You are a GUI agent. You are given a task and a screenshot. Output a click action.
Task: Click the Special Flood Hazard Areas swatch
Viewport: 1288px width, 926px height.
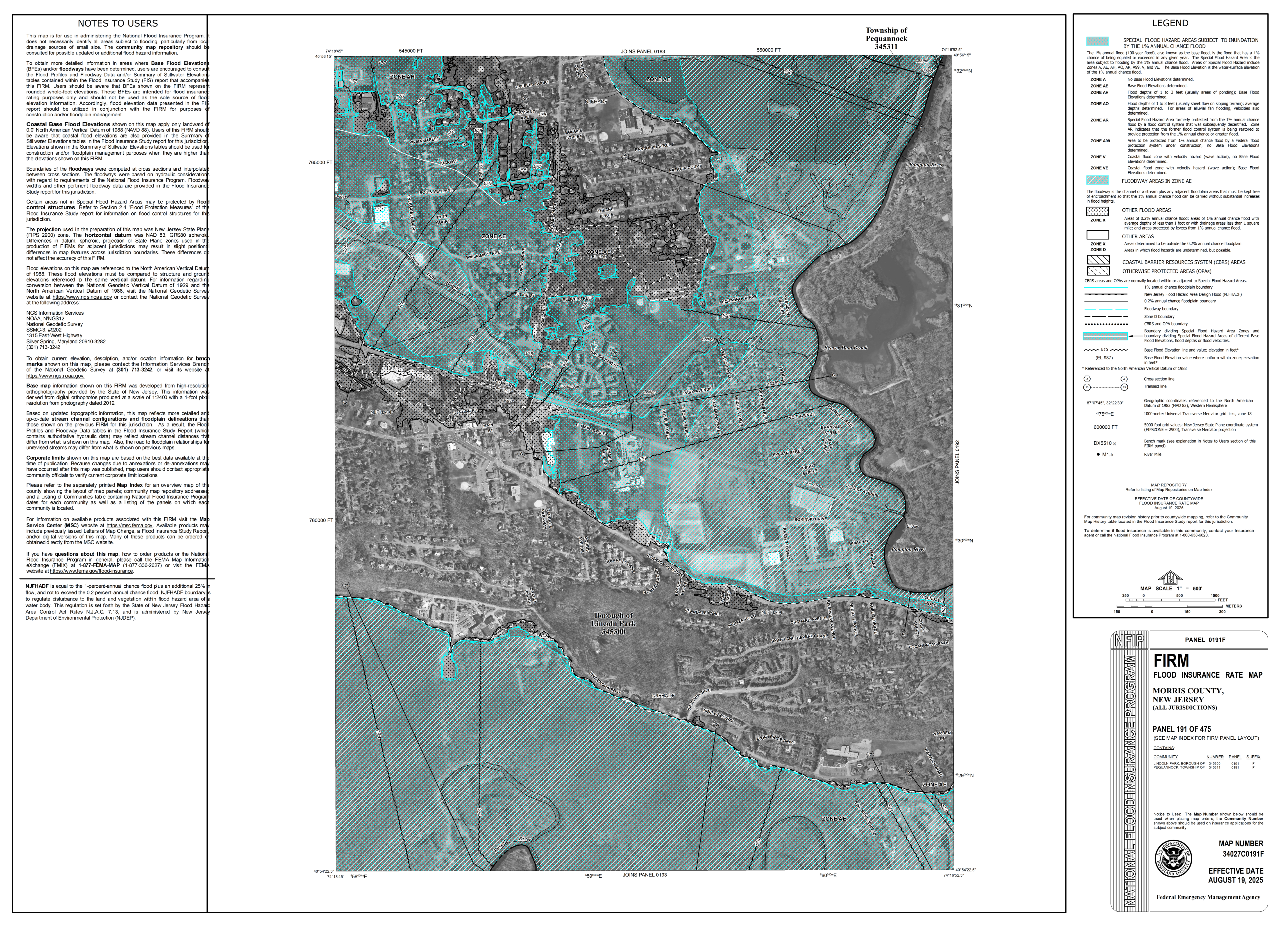point(1097,41)
